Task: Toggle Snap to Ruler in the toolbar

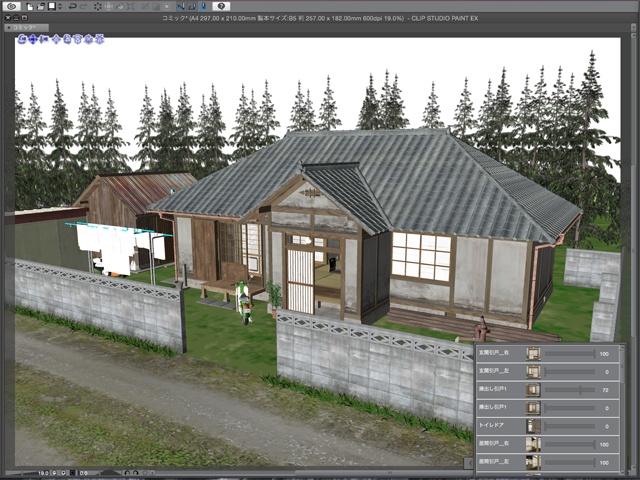Action: coord(181,7)
